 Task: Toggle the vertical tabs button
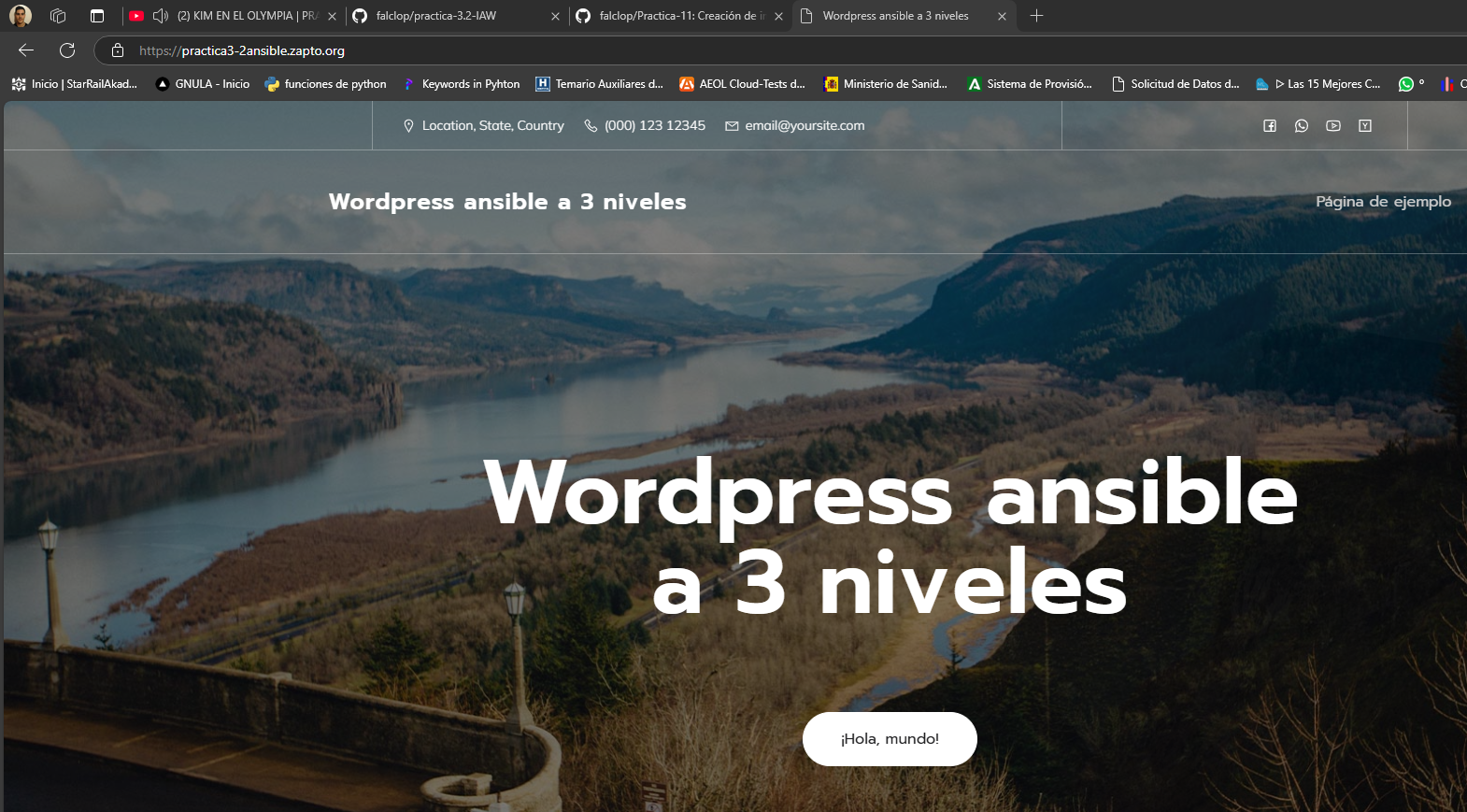click(x=97, y=16)
